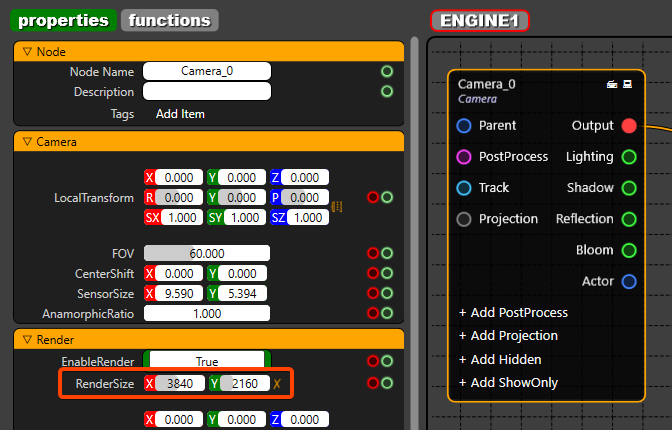Click the orange X beside RenderSize
672x430 pixels.
pos(277,383)
